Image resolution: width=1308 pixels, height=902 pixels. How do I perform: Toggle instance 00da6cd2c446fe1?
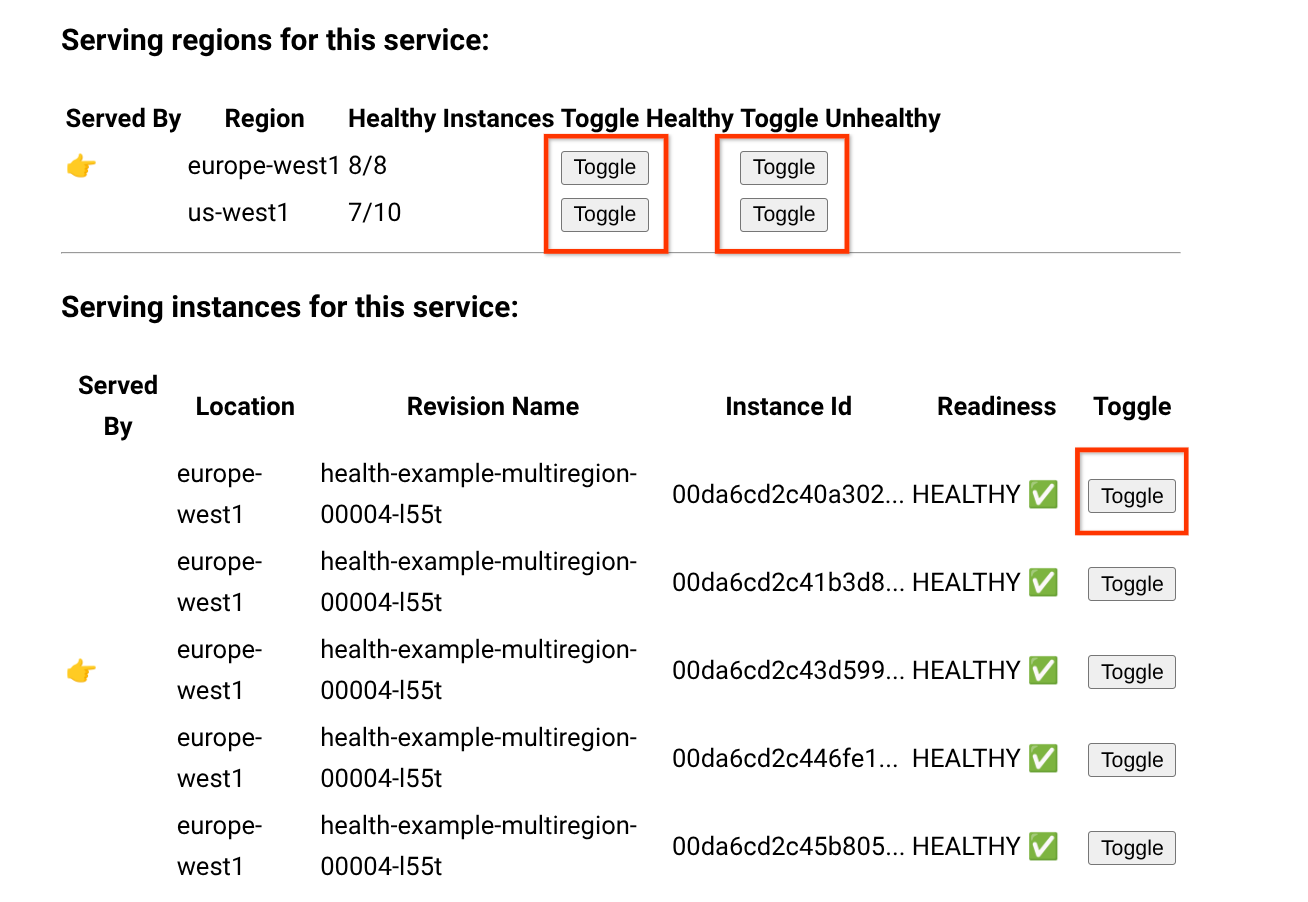1131,759
